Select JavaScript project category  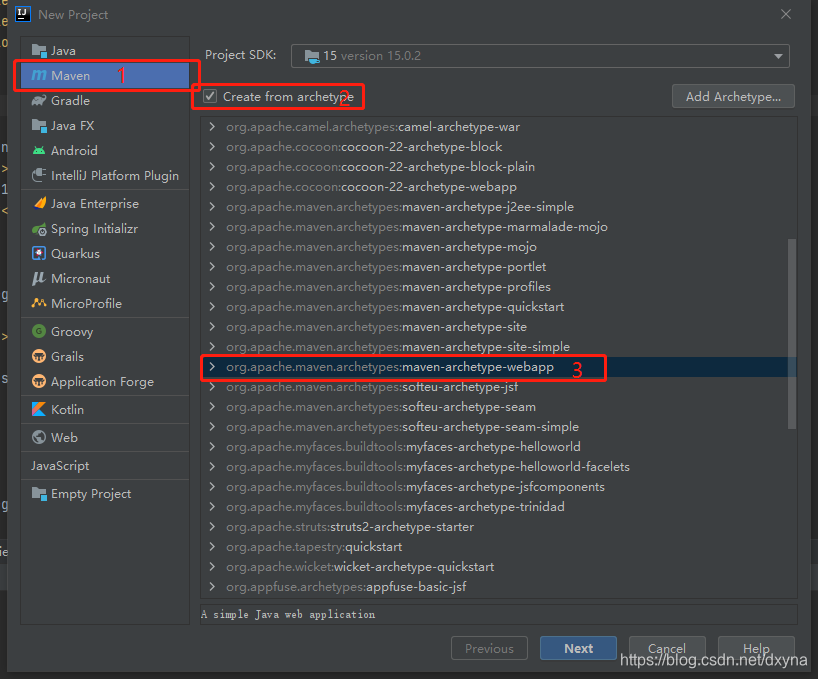point(105,466)
